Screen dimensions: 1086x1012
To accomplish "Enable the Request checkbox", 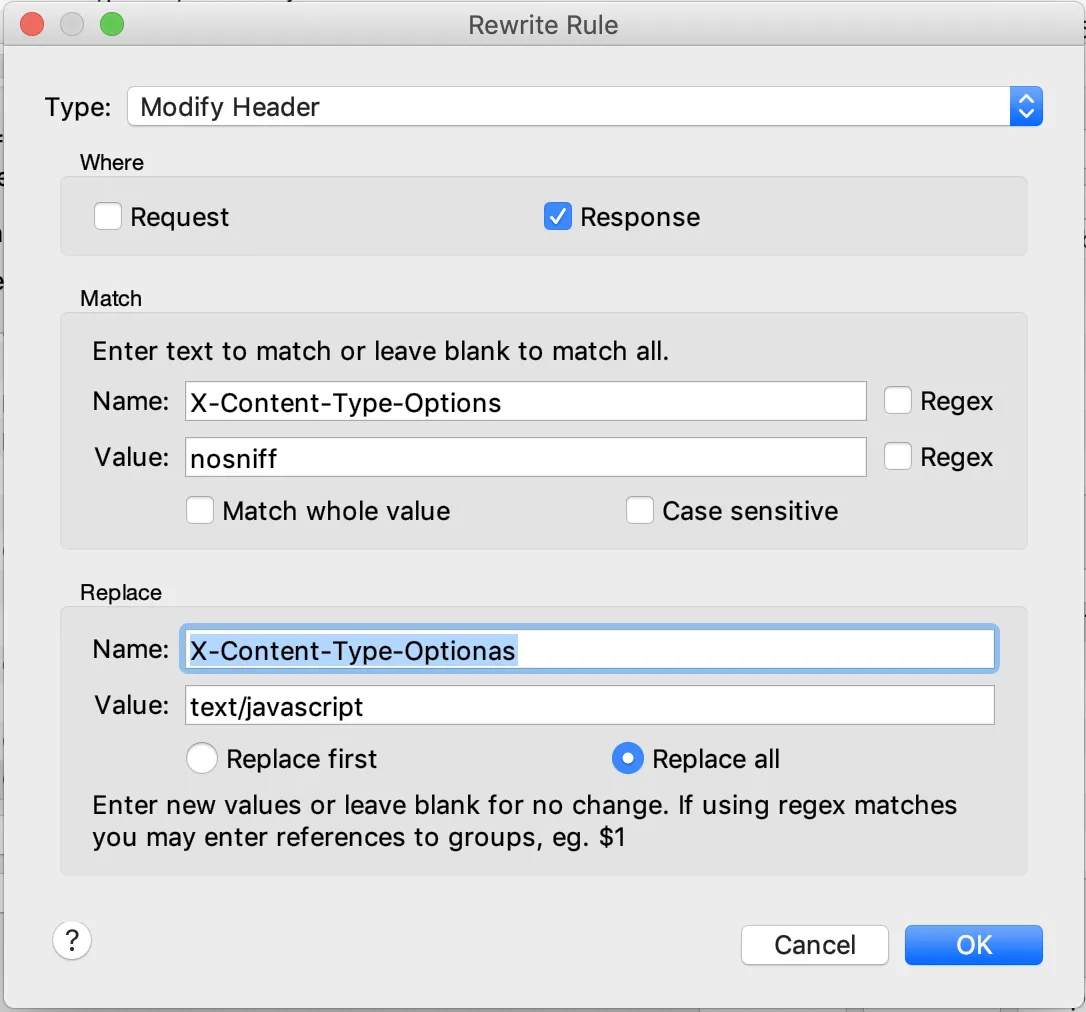I will click(108, 217).
